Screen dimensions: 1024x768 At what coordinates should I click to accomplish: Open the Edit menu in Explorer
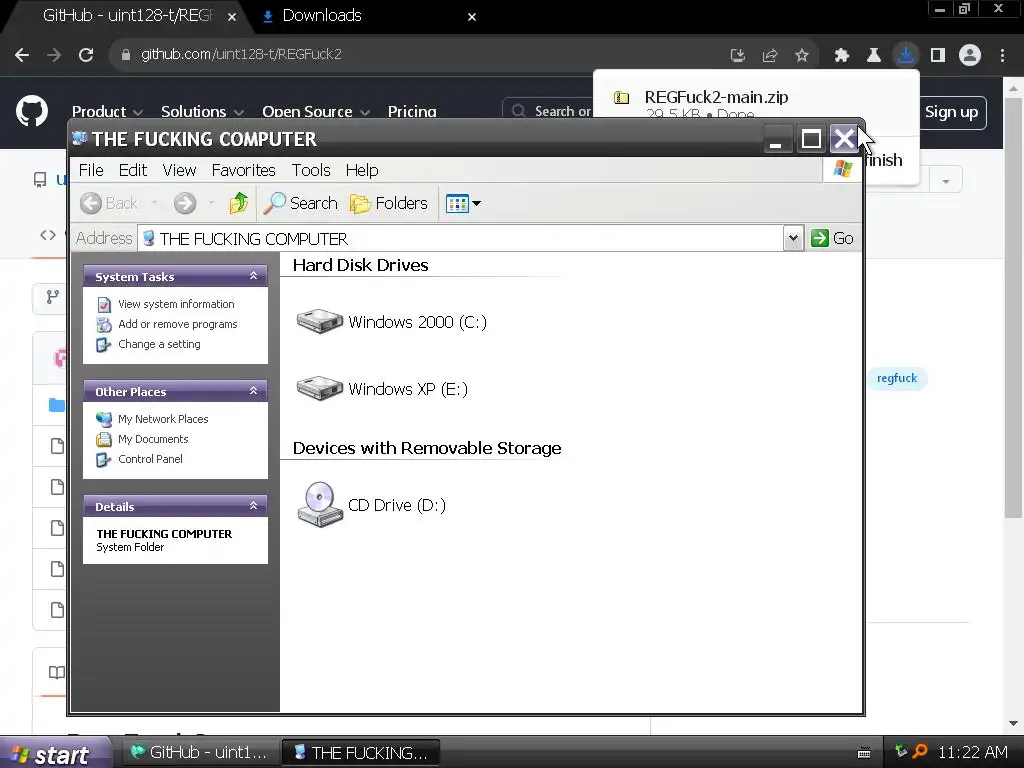(x=133, y=170)
